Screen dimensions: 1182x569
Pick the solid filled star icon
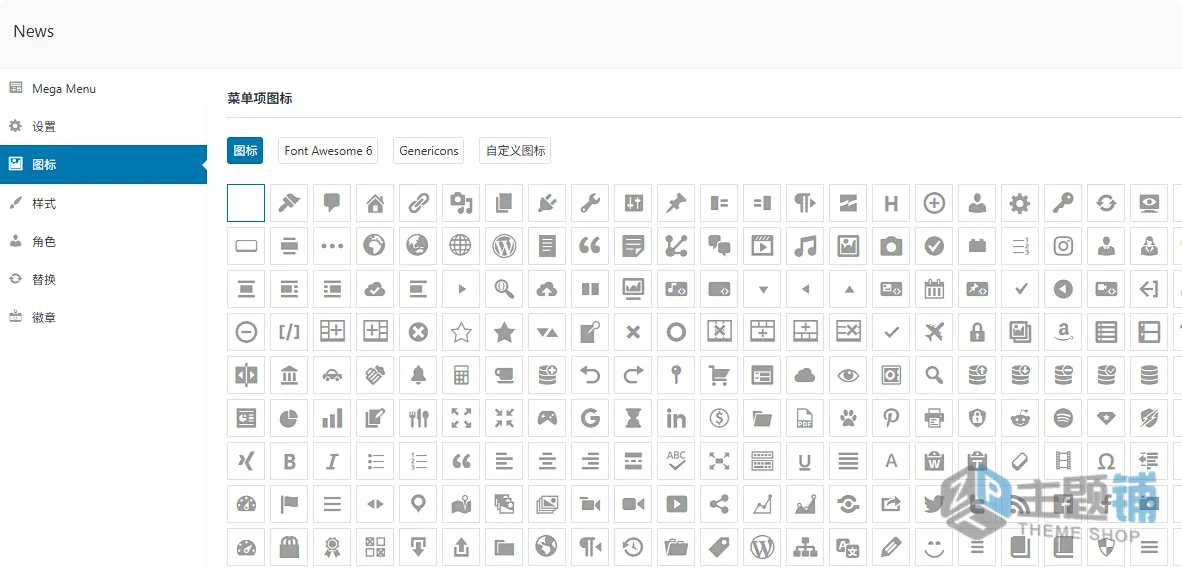click(504, 332)
